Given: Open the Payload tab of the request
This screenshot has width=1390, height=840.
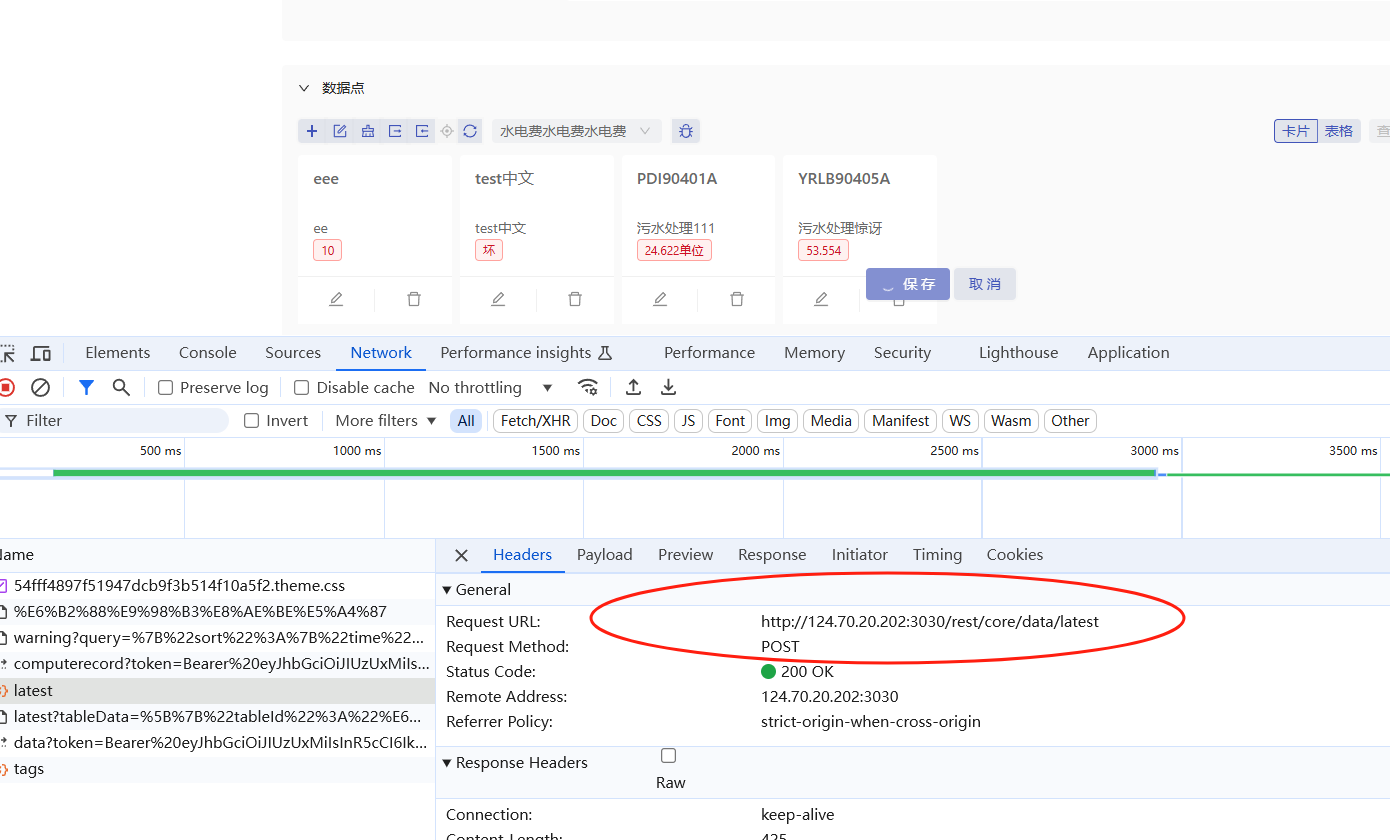Looking at the screenshot, I should tap(604, 555).
